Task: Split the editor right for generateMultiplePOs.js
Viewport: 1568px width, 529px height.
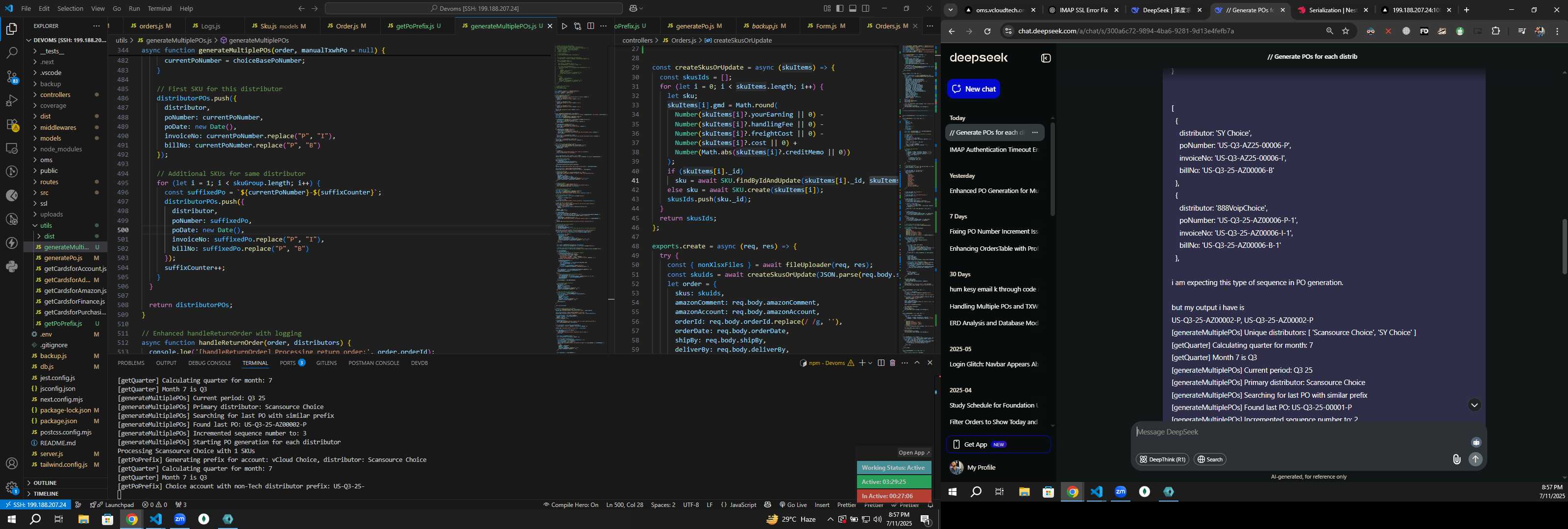Action: click(x=590, y=26)
